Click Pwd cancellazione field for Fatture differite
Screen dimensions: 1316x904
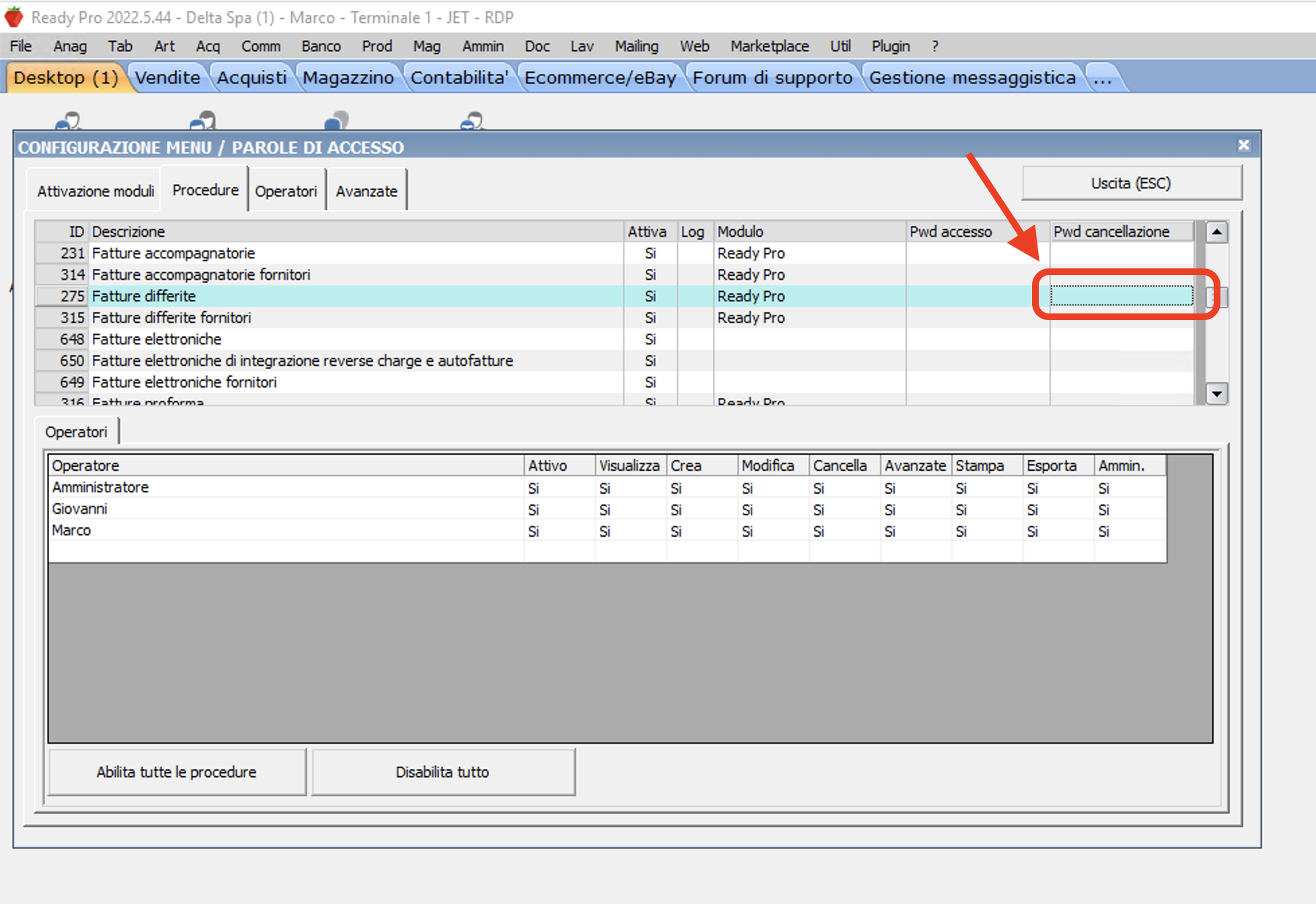[1122, 295]
